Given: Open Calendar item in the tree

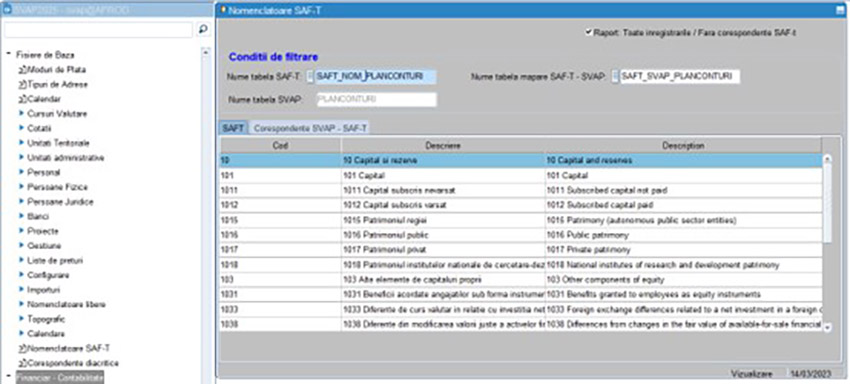Looking at the screenshot, I should pos(44,99).
